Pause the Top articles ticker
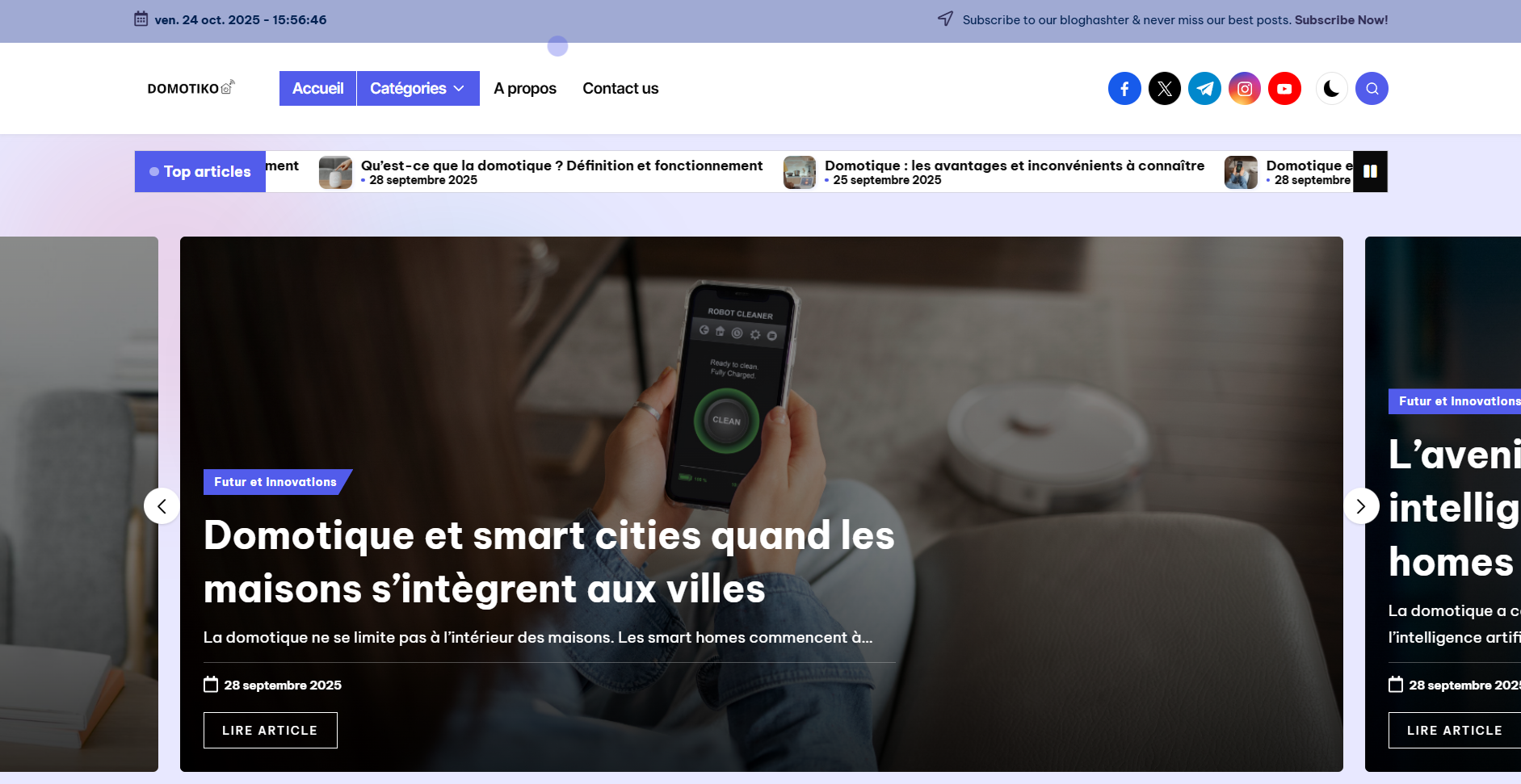 click(1370, 171)
